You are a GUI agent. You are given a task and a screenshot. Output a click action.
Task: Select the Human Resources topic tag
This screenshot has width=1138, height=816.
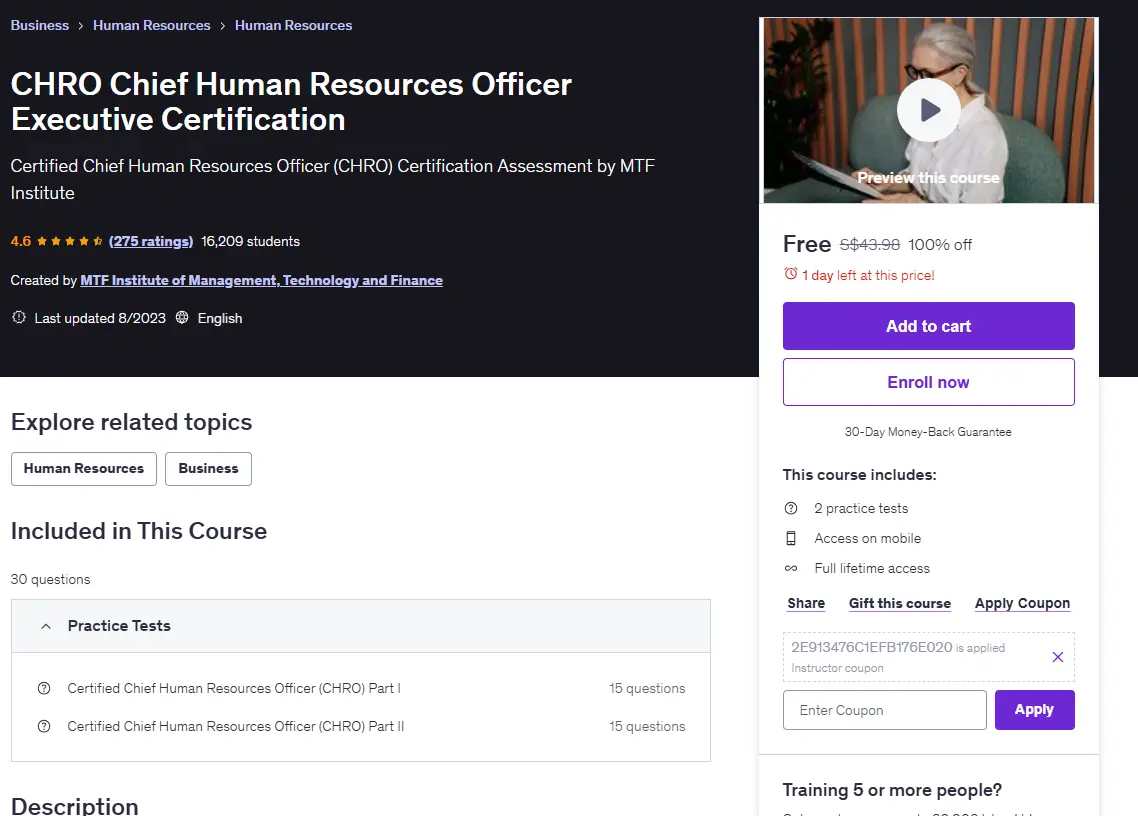point(83,469)
